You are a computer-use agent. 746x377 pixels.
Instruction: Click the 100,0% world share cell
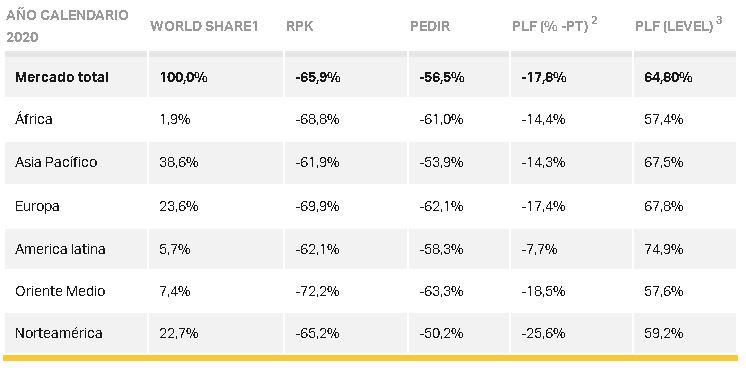(x=183, y=77)
